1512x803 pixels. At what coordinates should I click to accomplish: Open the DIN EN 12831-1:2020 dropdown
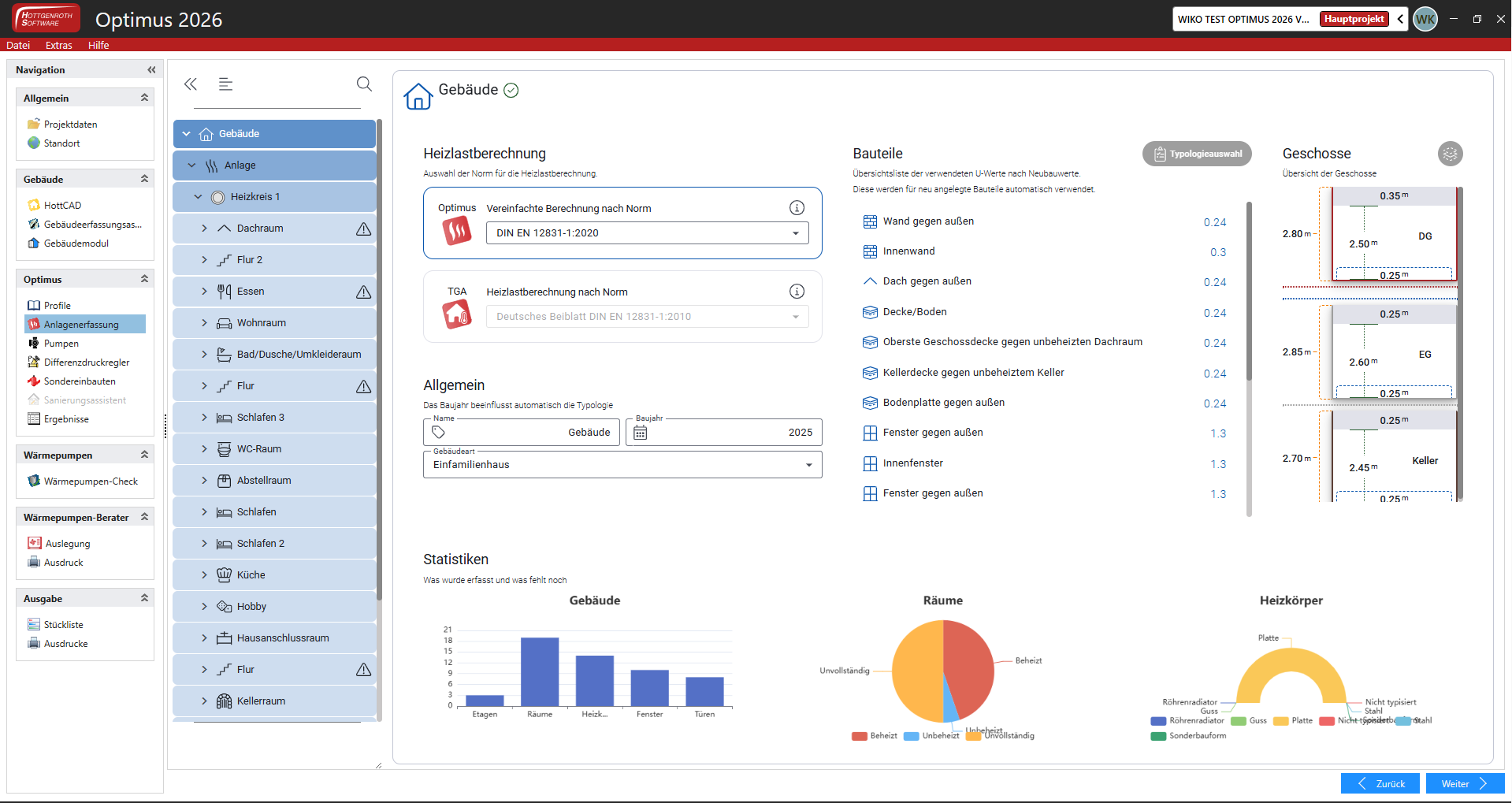[647, 233]
